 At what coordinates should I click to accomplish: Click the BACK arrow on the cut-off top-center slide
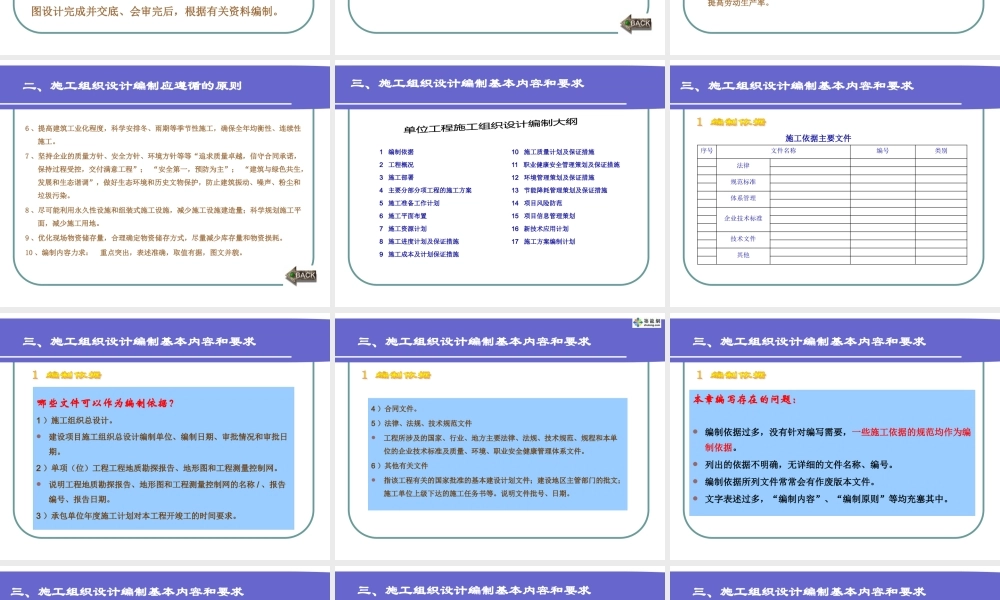[636, 24]
